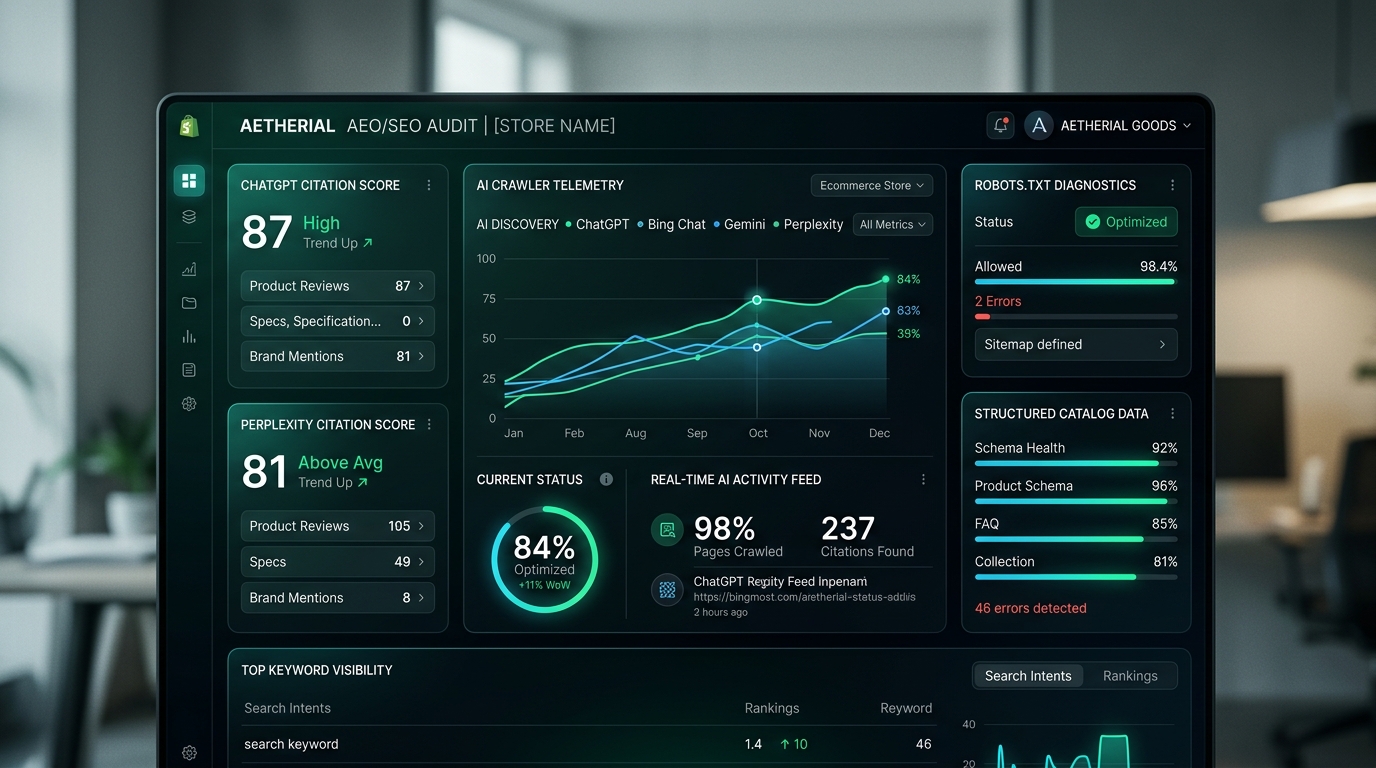Image resolution: width=1376 pixels, height=768 pixels.
Task: Open the flower-shaped AI icon in sidebar
Action: coord(189,404)
